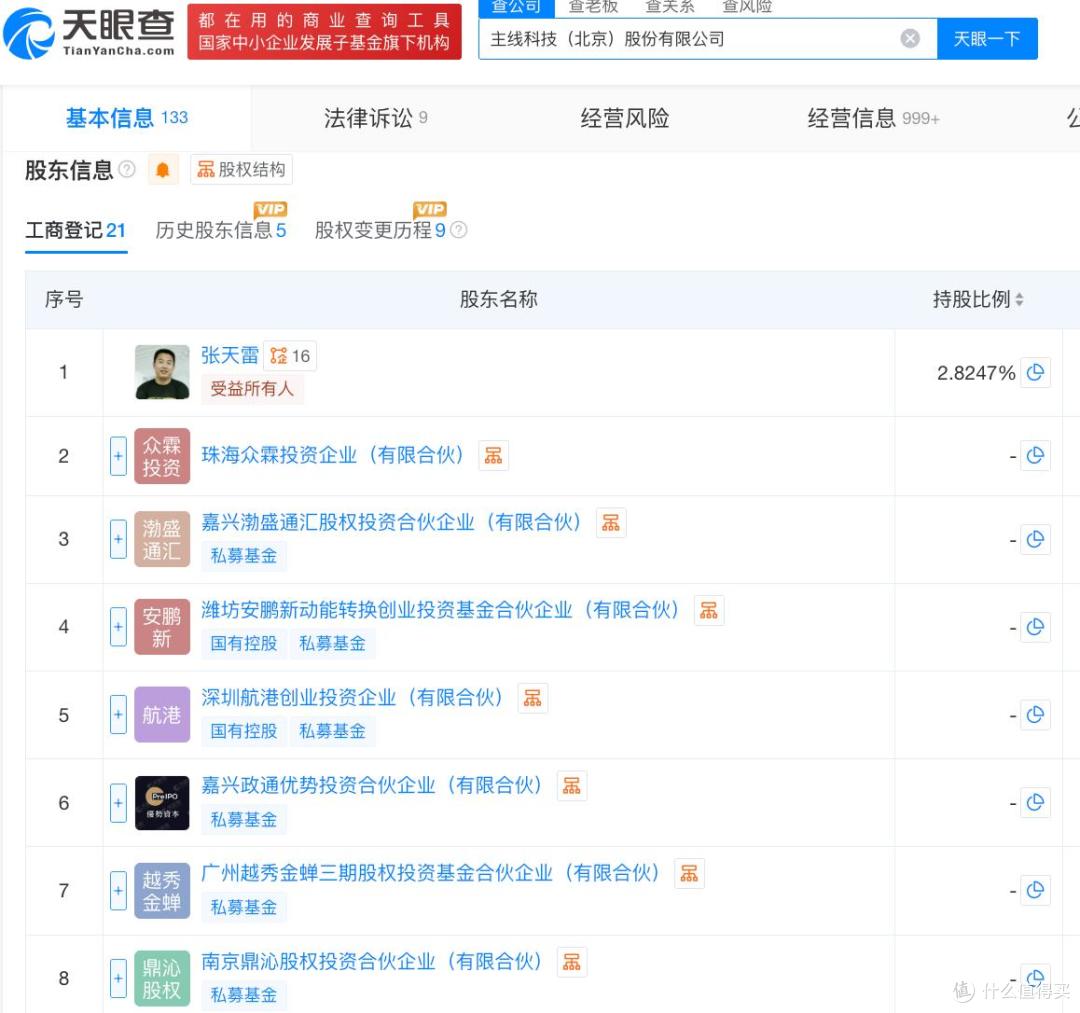Sort by 持股比例 column arrows
This screenshot has height=1013, width=1080.
click(x=1019, y=300)
